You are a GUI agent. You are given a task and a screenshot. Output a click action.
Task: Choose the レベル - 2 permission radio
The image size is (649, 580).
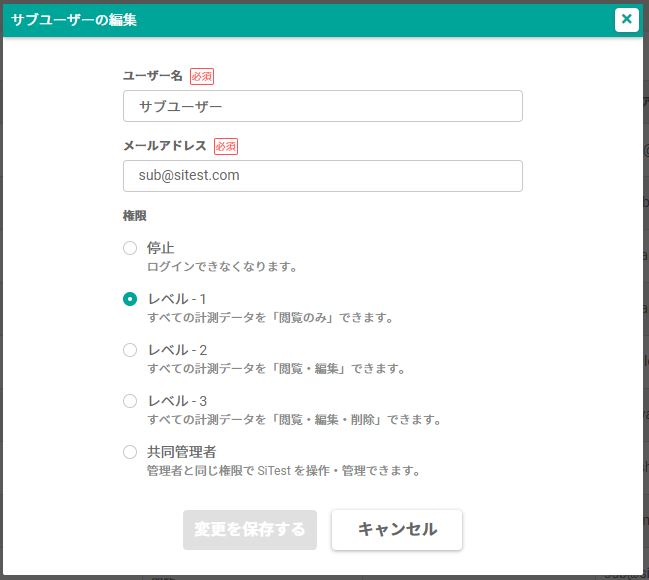(x=130, y=350)
